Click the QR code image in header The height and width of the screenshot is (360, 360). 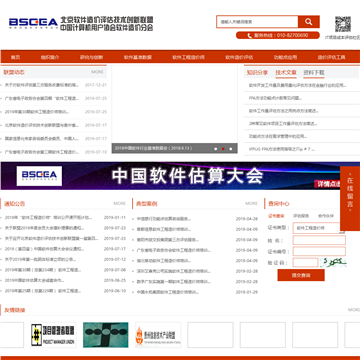343,24
